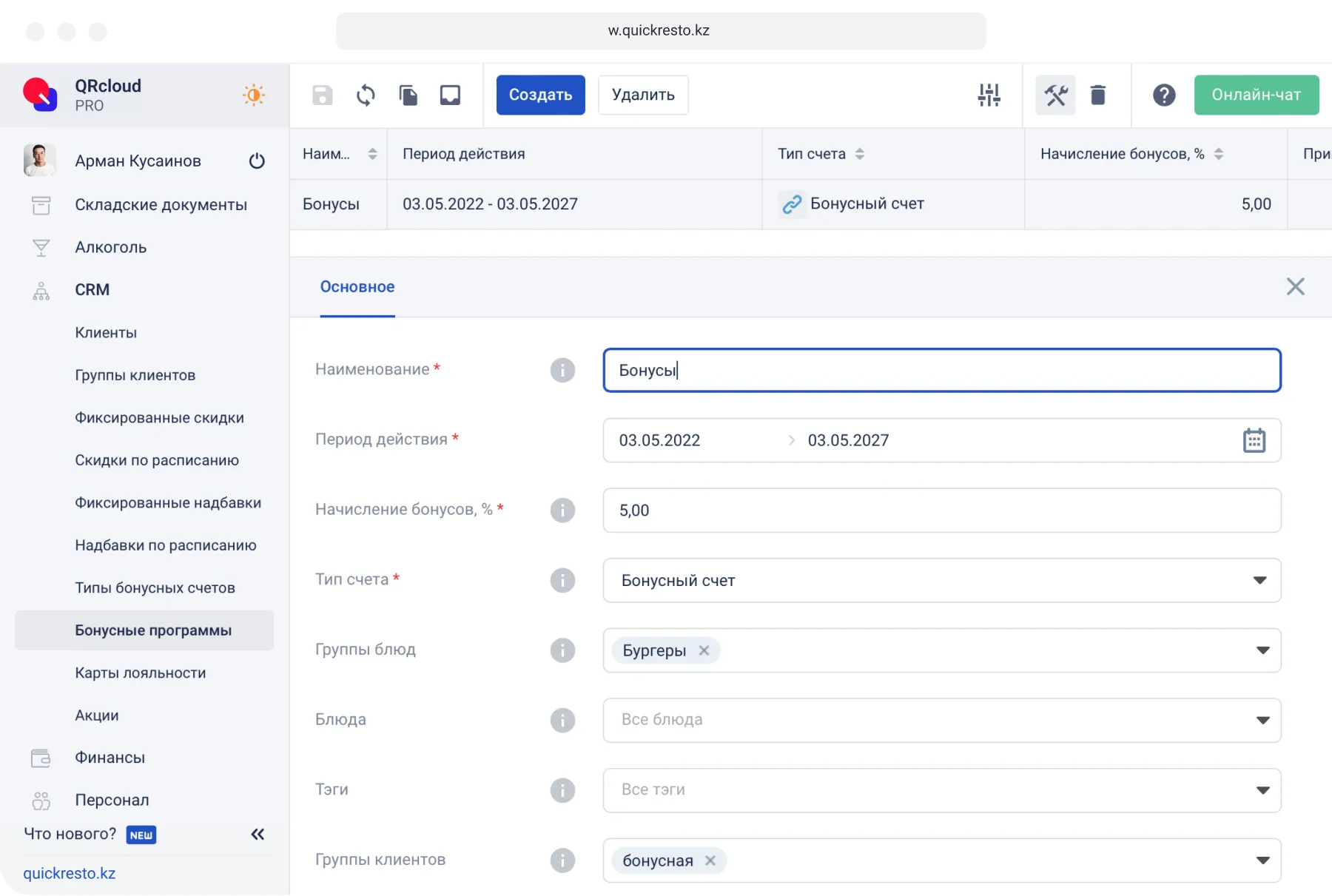Click the power logout icon beside user name
Screen dimensions: 1332x896
257,161
